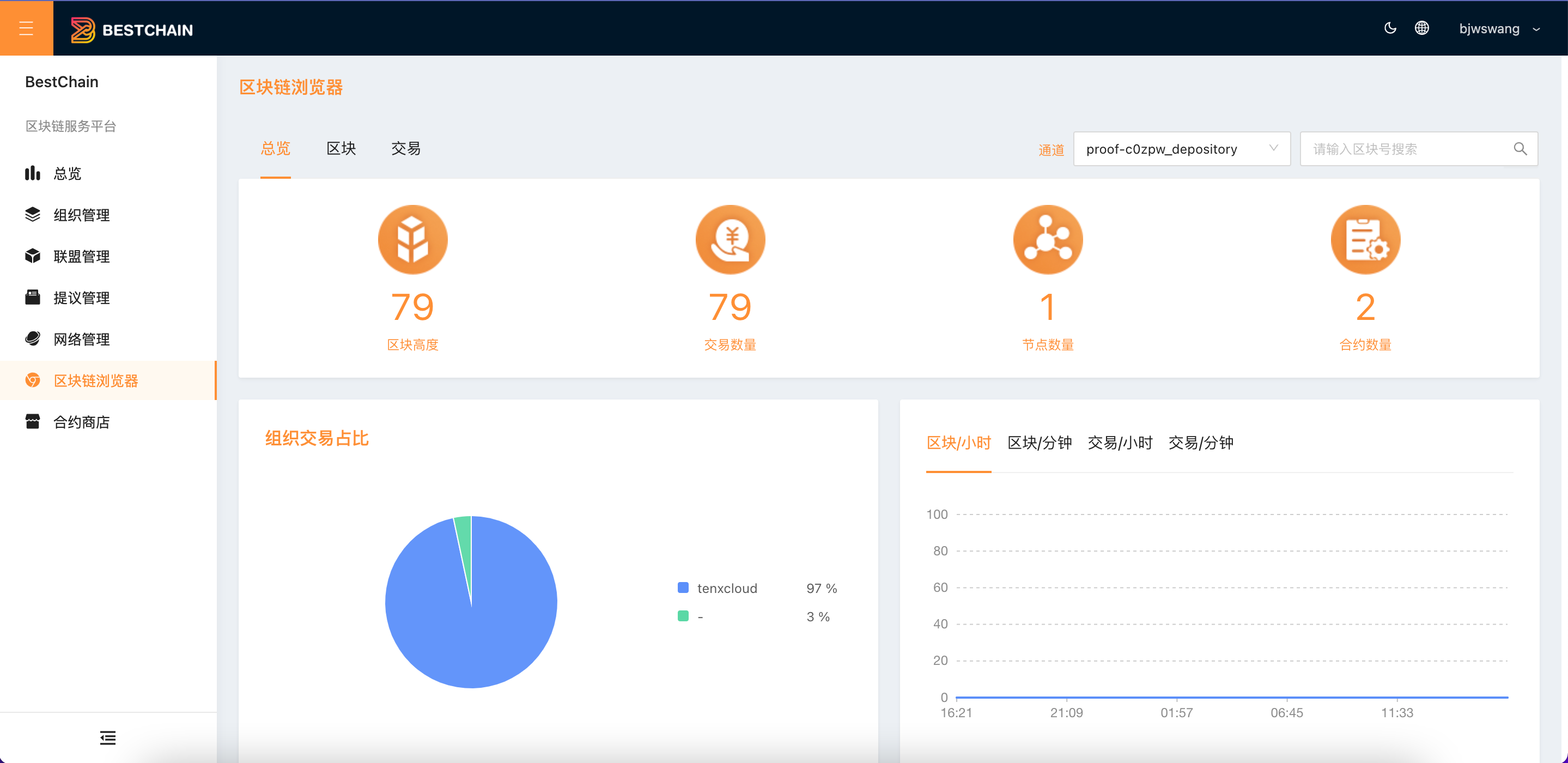Click the 交易数量 yen icon
Viewport: 1568px width, 763px height.
[731, 239]
